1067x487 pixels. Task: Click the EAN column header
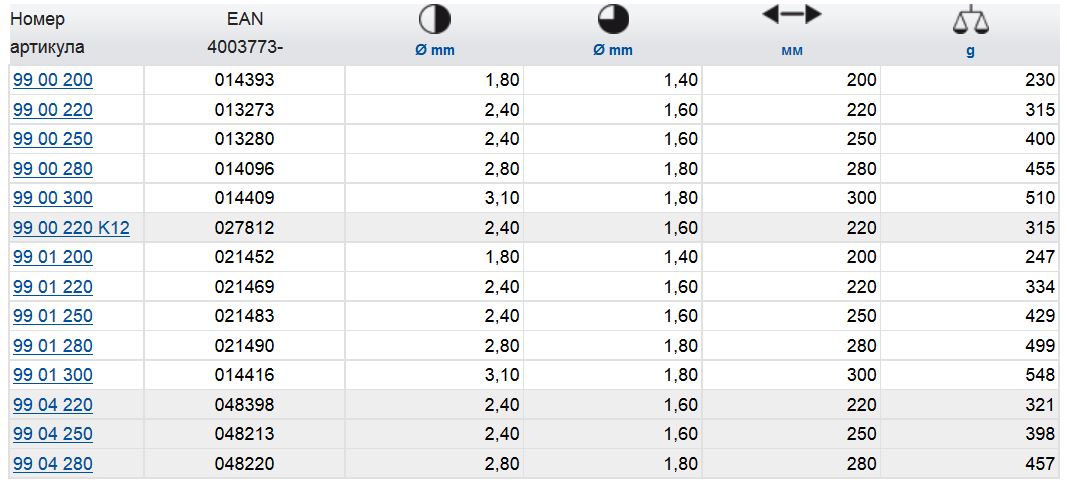click(x=245, y=19)
